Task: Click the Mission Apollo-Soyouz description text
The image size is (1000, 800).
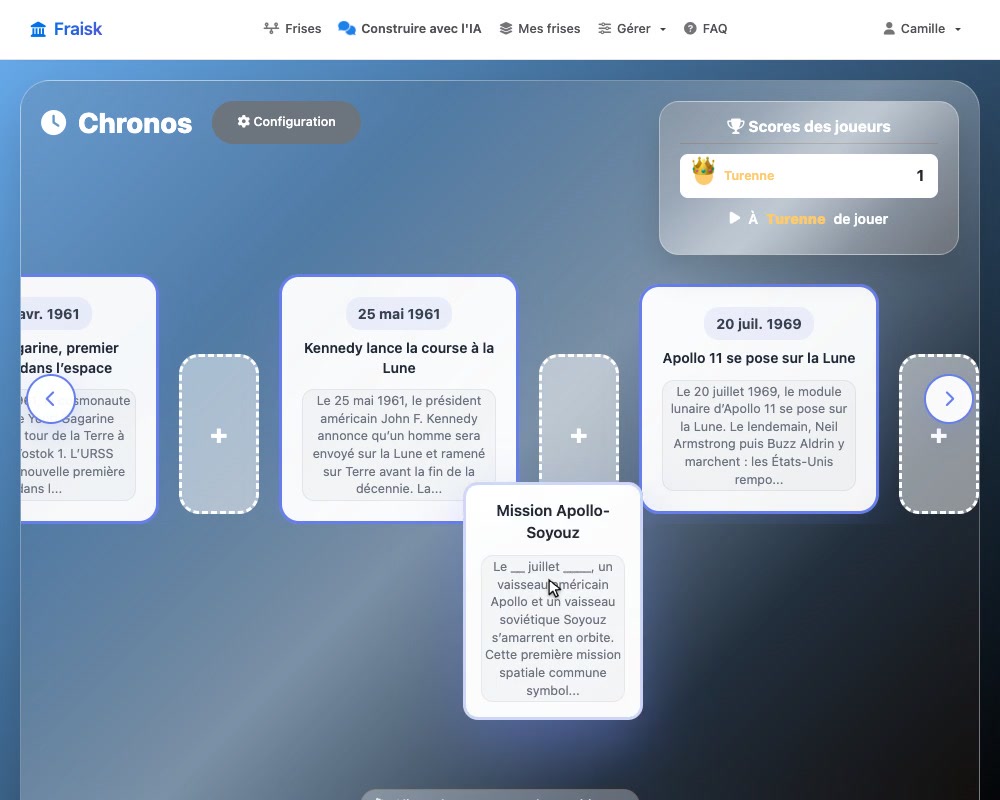Action: (553, 628)
